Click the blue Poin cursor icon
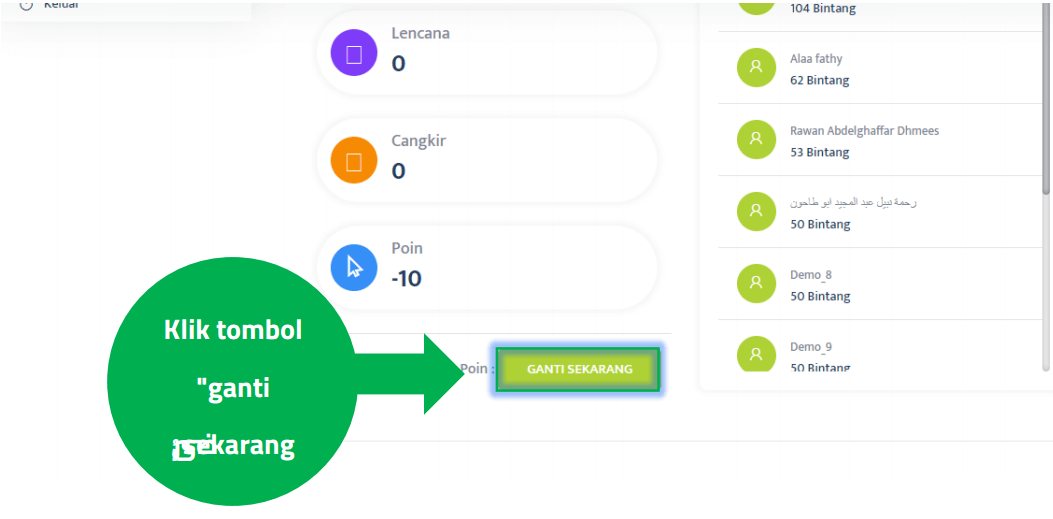Image resolution: width=1053 pixels, height=519 pixels. (354, 268)
